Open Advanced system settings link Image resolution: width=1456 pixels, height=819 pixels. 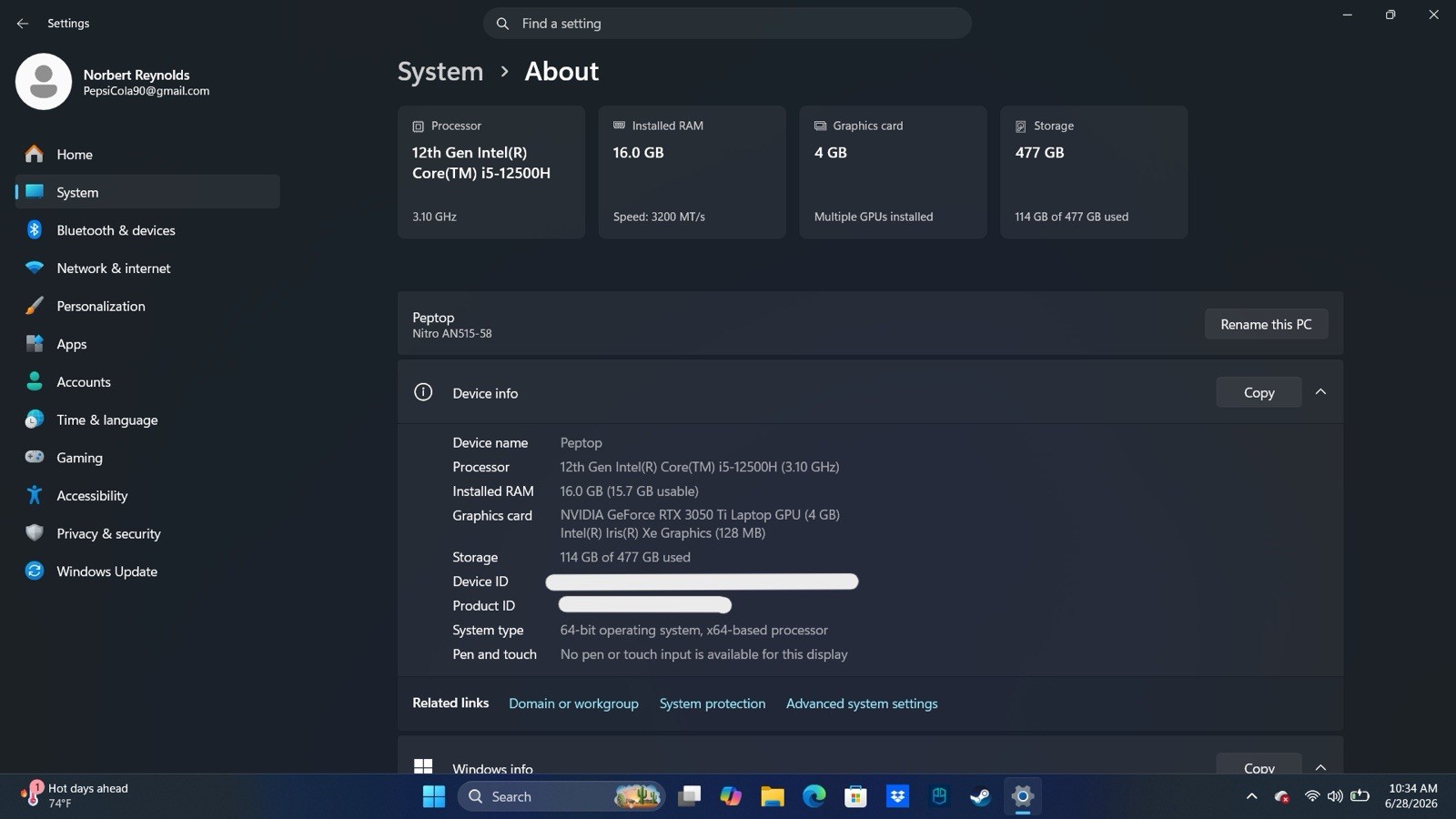(x=862, y=703)
